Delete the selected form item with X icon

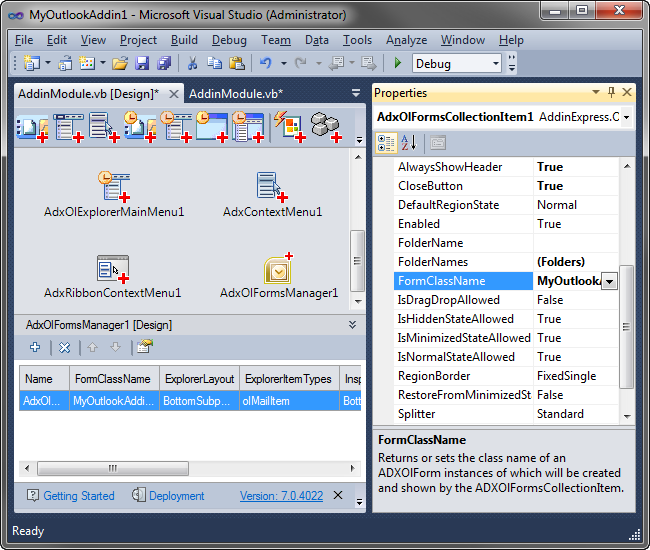click(64, 347)
